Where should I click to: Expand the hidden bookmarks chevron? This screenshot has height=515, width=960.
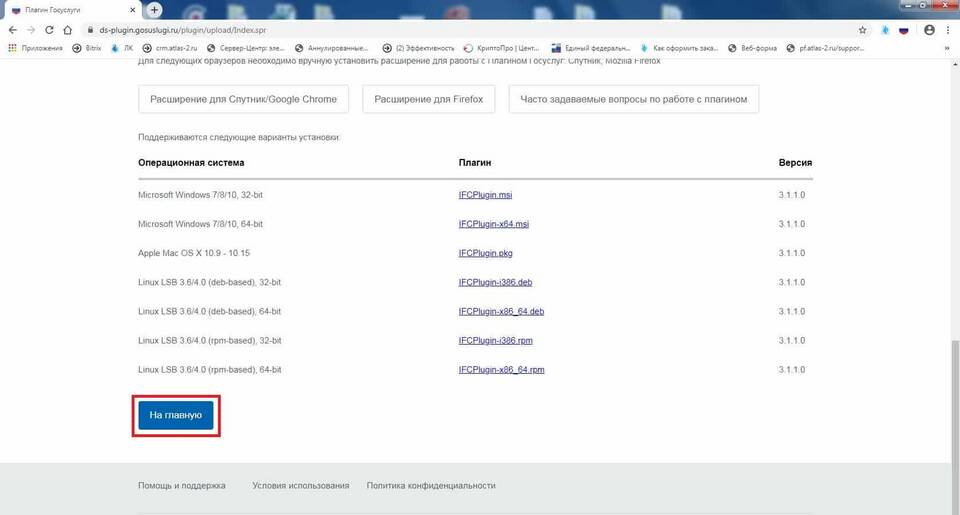[x=947, y=48]
